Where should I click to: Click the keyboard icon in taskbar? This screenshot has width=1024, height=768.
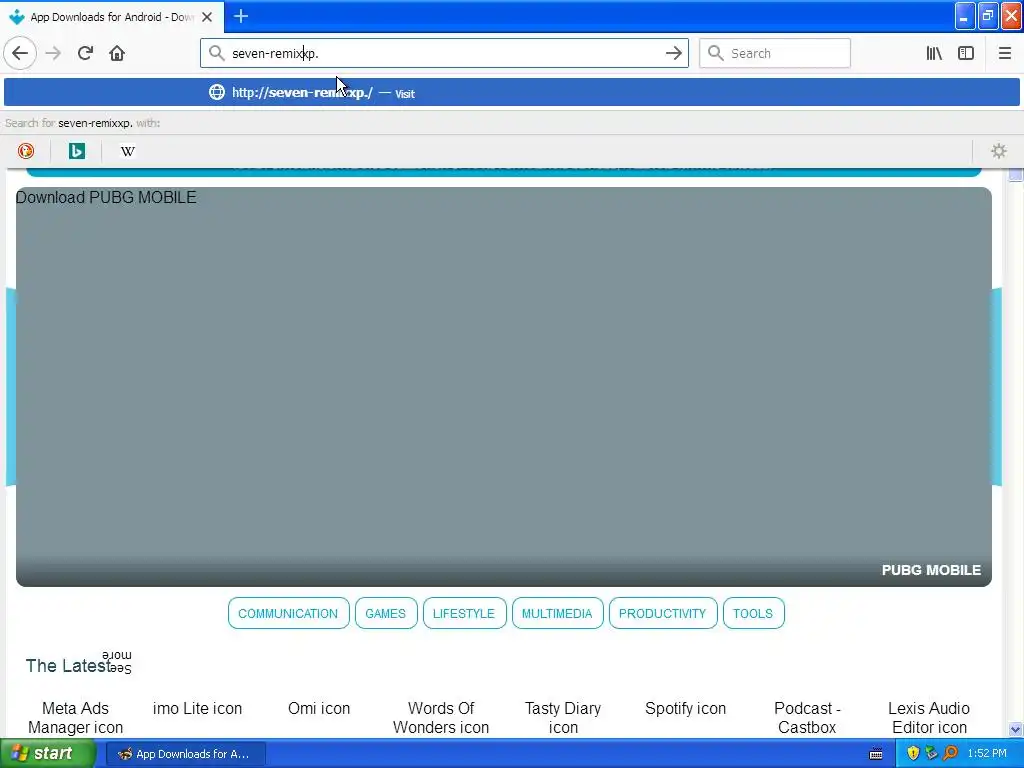[x=876, y=754]
